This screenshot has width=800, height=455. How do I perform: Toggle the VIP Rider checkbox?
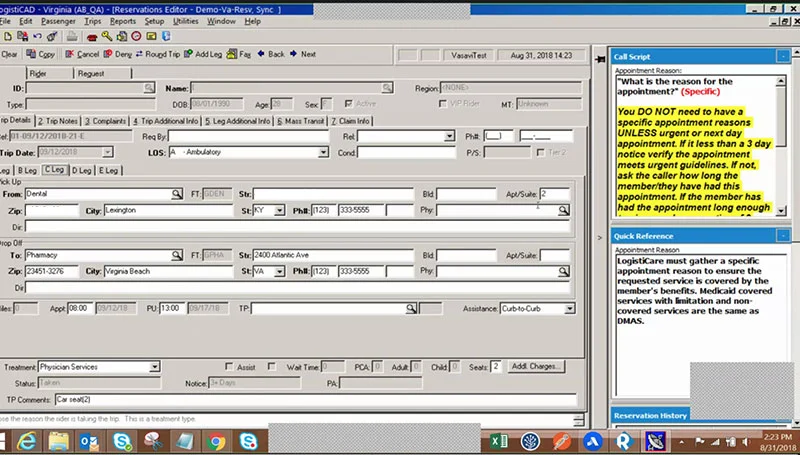pos(443,104)
